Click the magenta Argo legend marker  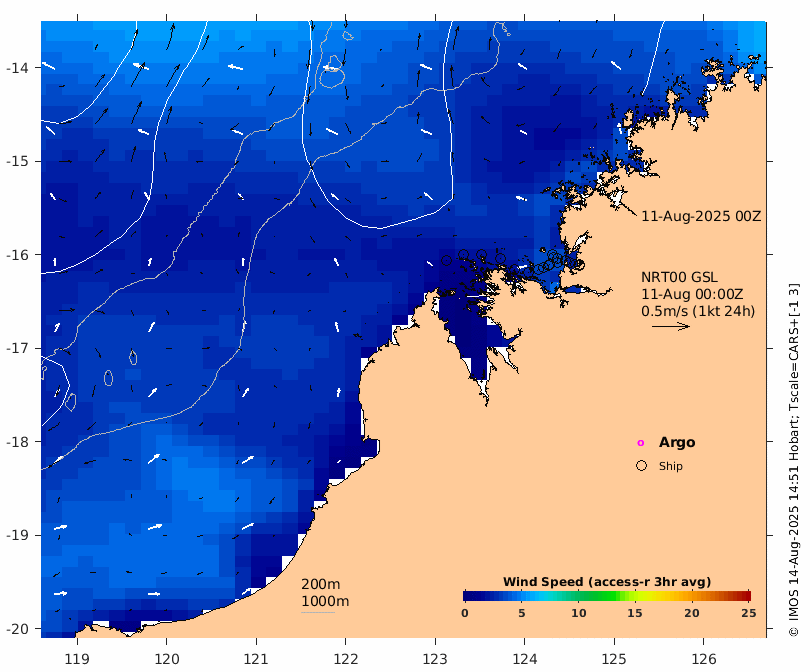coord(641,443)
